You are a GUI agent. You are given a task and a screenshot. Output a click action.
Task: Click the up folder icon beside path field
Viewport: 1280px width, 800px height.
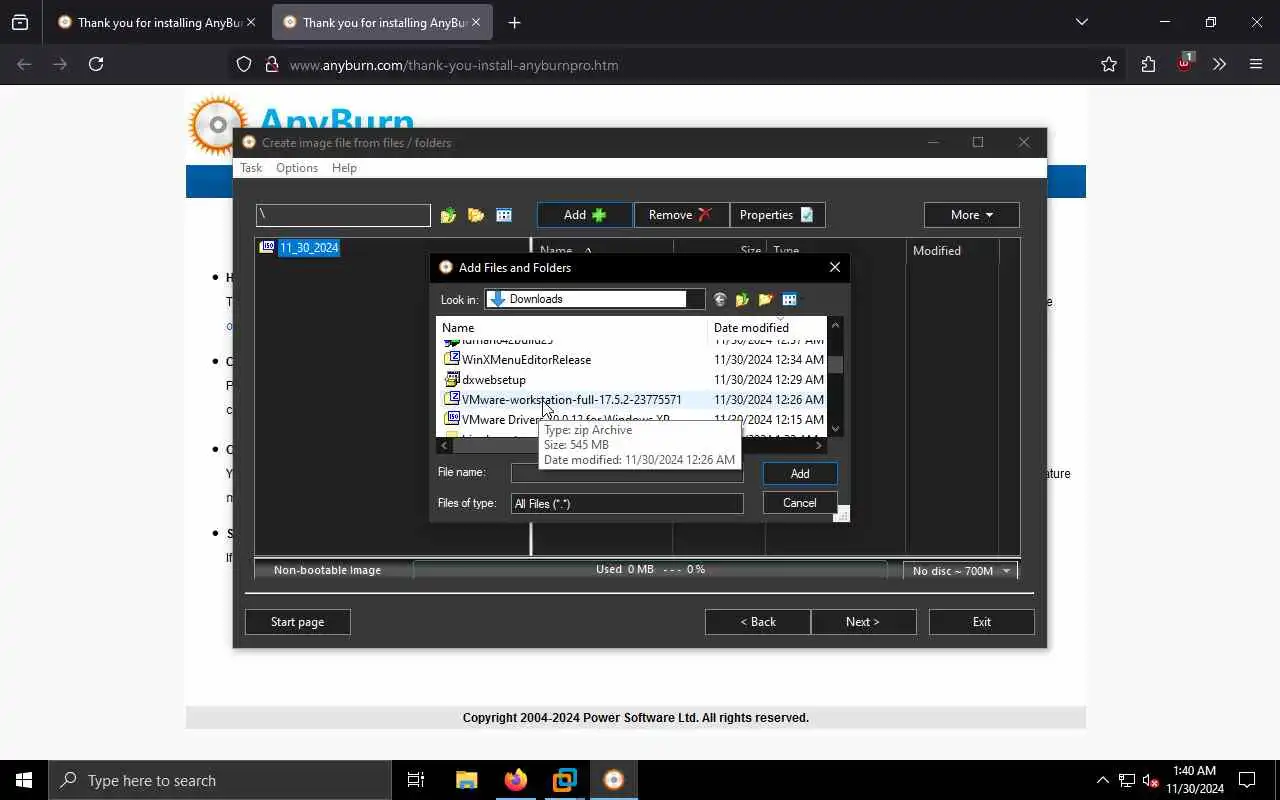pyautogui.click(x=448, y=215)
